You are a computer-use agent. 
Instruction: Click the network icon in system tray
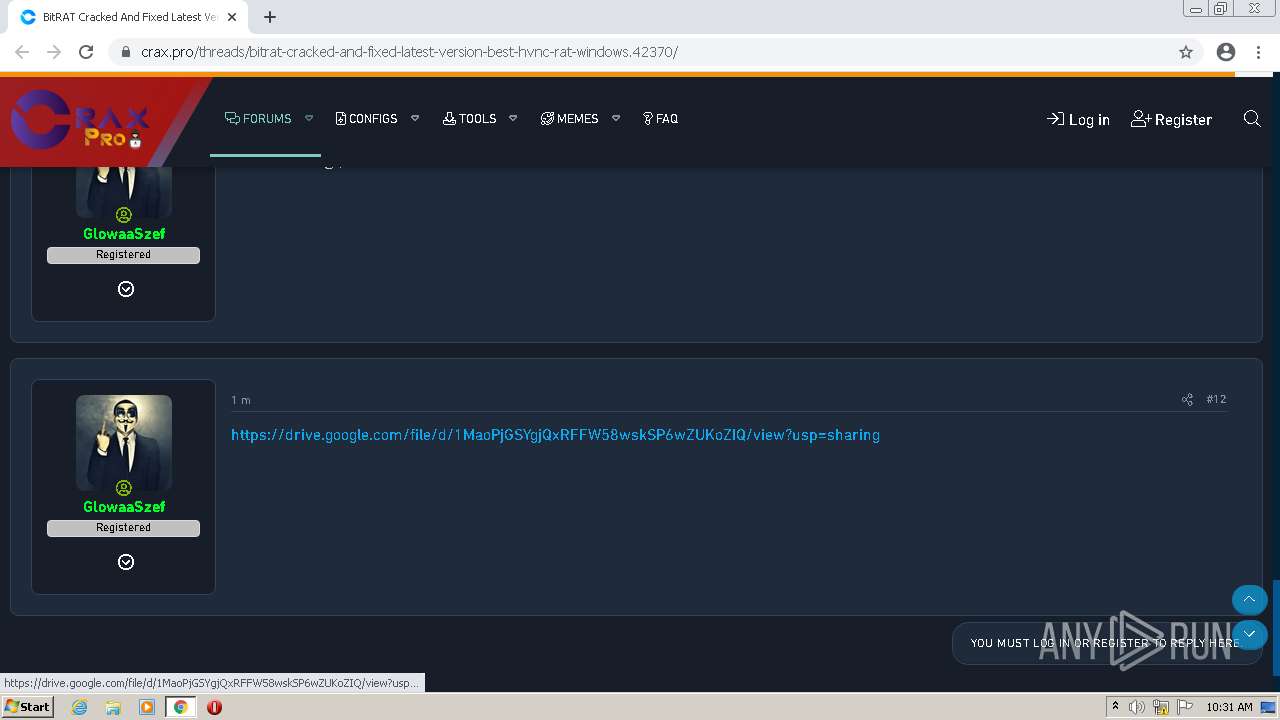[1161, 707]
